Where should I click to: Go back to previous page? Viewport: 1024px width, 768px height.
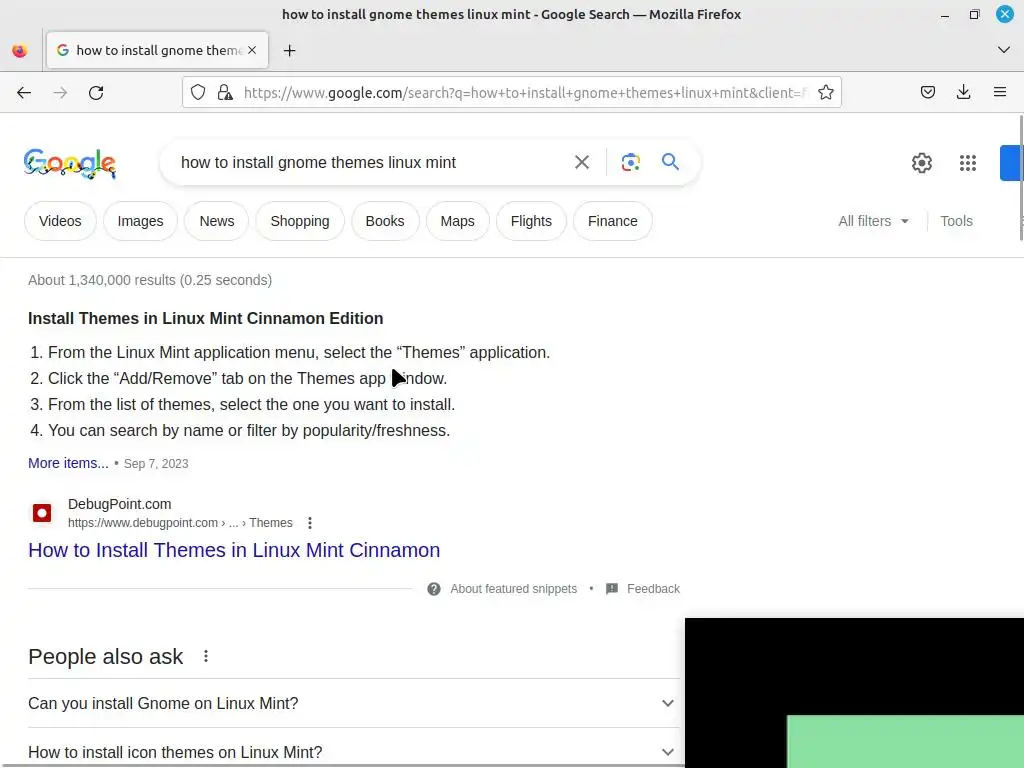point(24,93)
